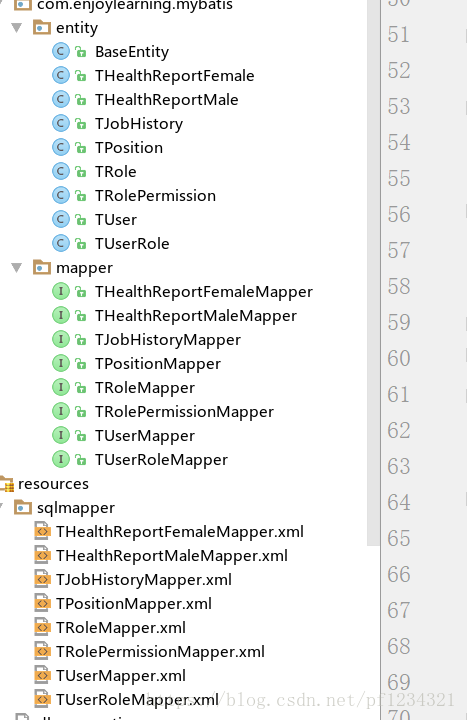Click the class icon next to TUserRole

click(x=61, y=243)
